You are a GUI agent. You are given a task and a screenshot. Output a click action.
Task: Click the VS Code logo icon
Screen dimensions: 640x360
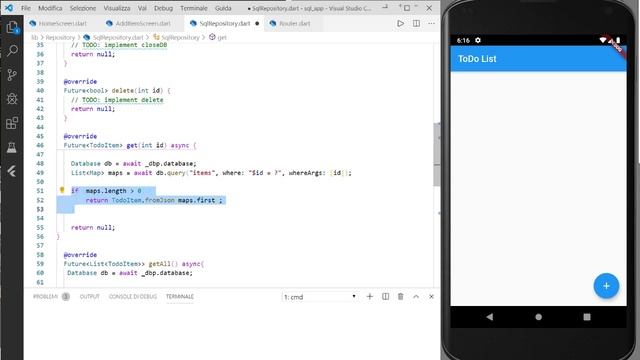[8, 8]
